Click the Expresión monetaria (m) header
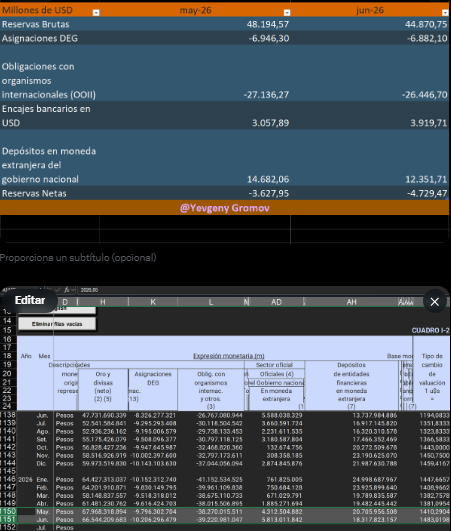Image resolution: width=451 pixels, height=531 pixels. 229,356
